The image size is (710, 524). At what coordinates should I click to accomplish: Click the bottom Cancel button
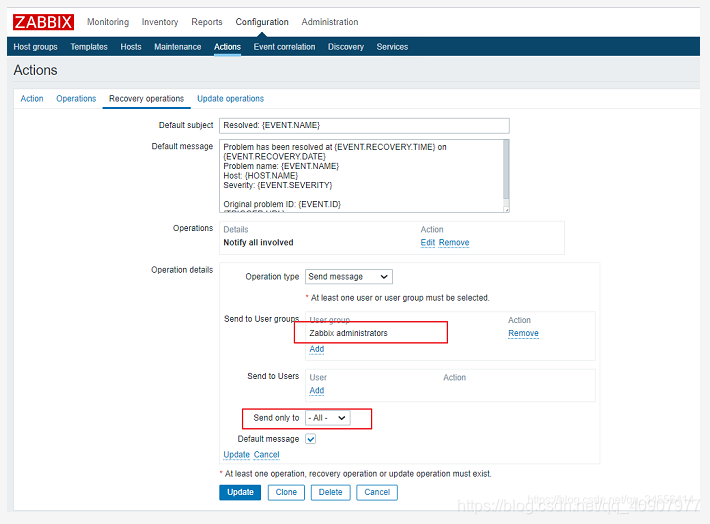click(377, 492)
